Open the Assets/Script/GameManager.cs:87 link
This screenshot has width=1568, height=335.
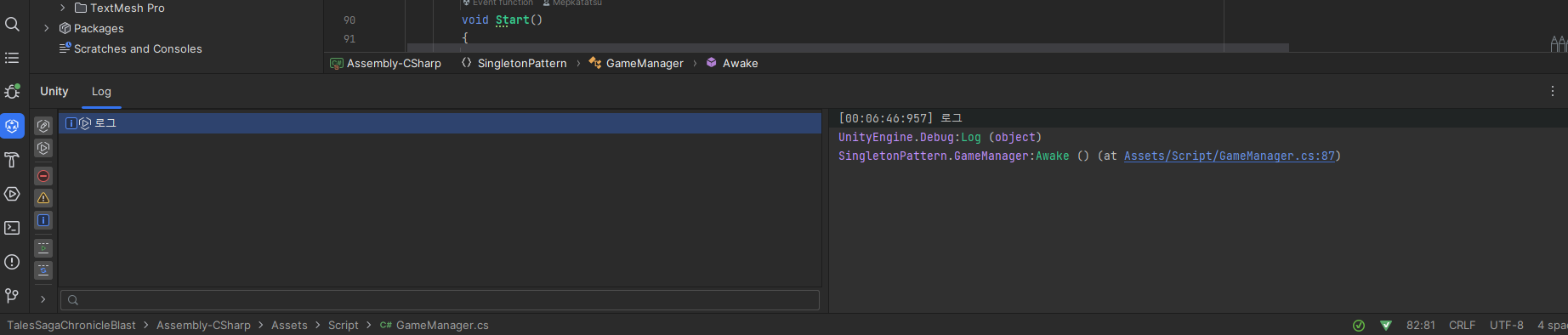tap(1230, 156)
